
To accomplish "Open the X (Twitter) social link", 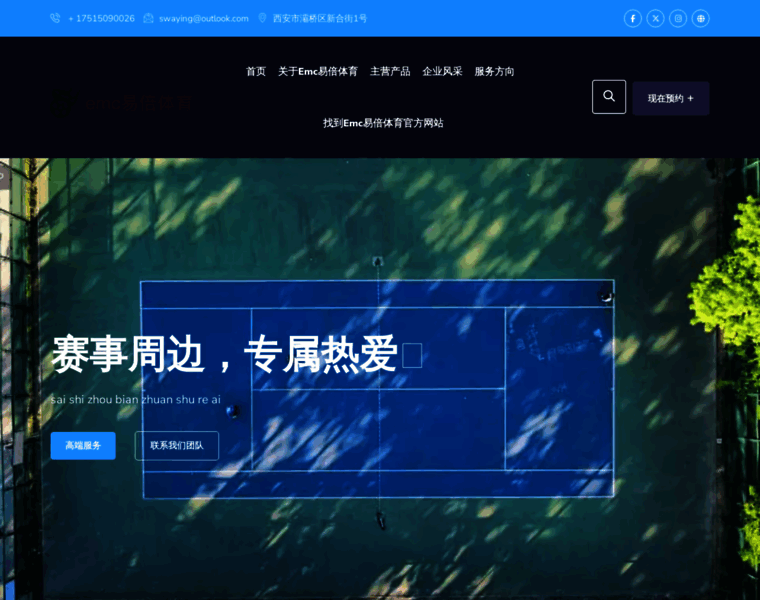I will pyautogui.click(x=655, y=18).
